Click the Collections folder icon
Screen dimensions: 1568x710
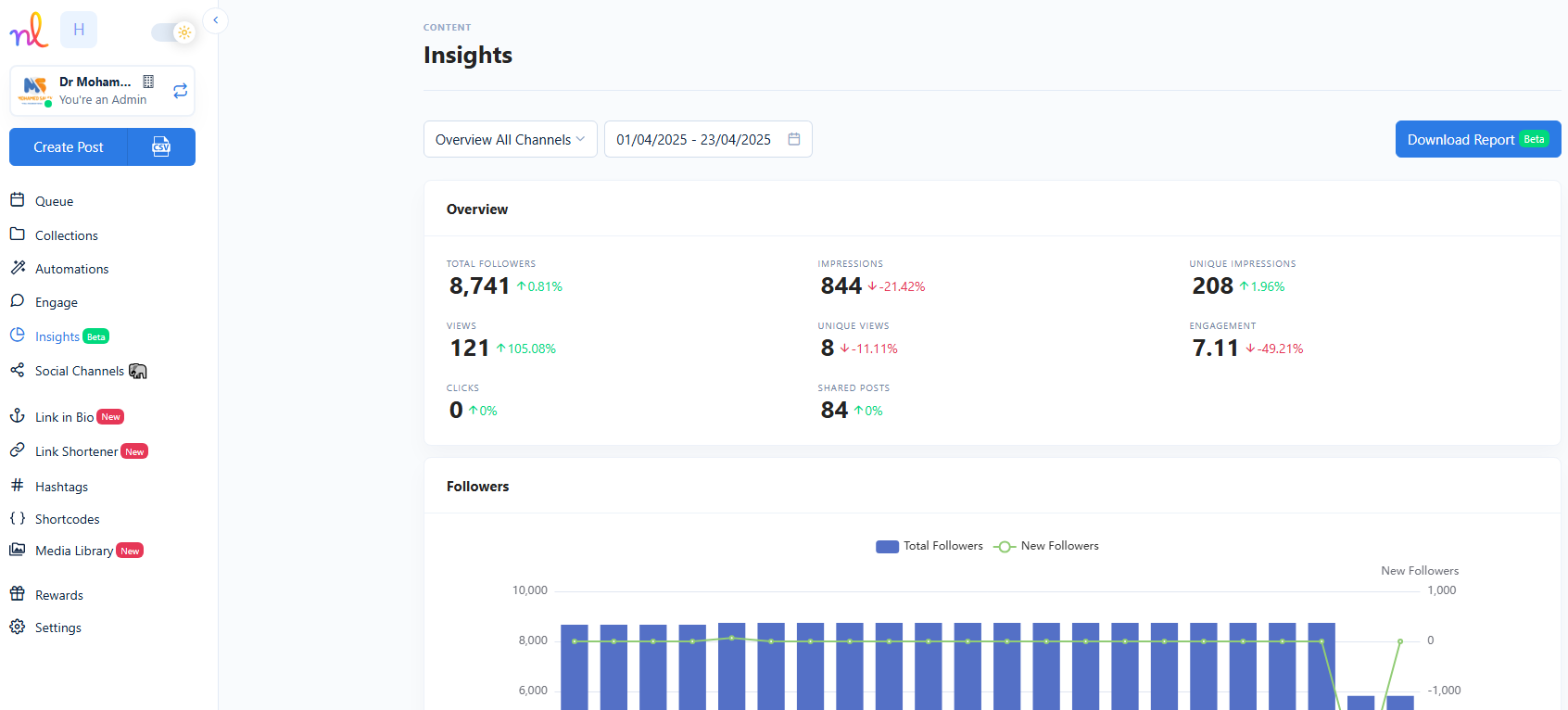(x=18, y=235)
